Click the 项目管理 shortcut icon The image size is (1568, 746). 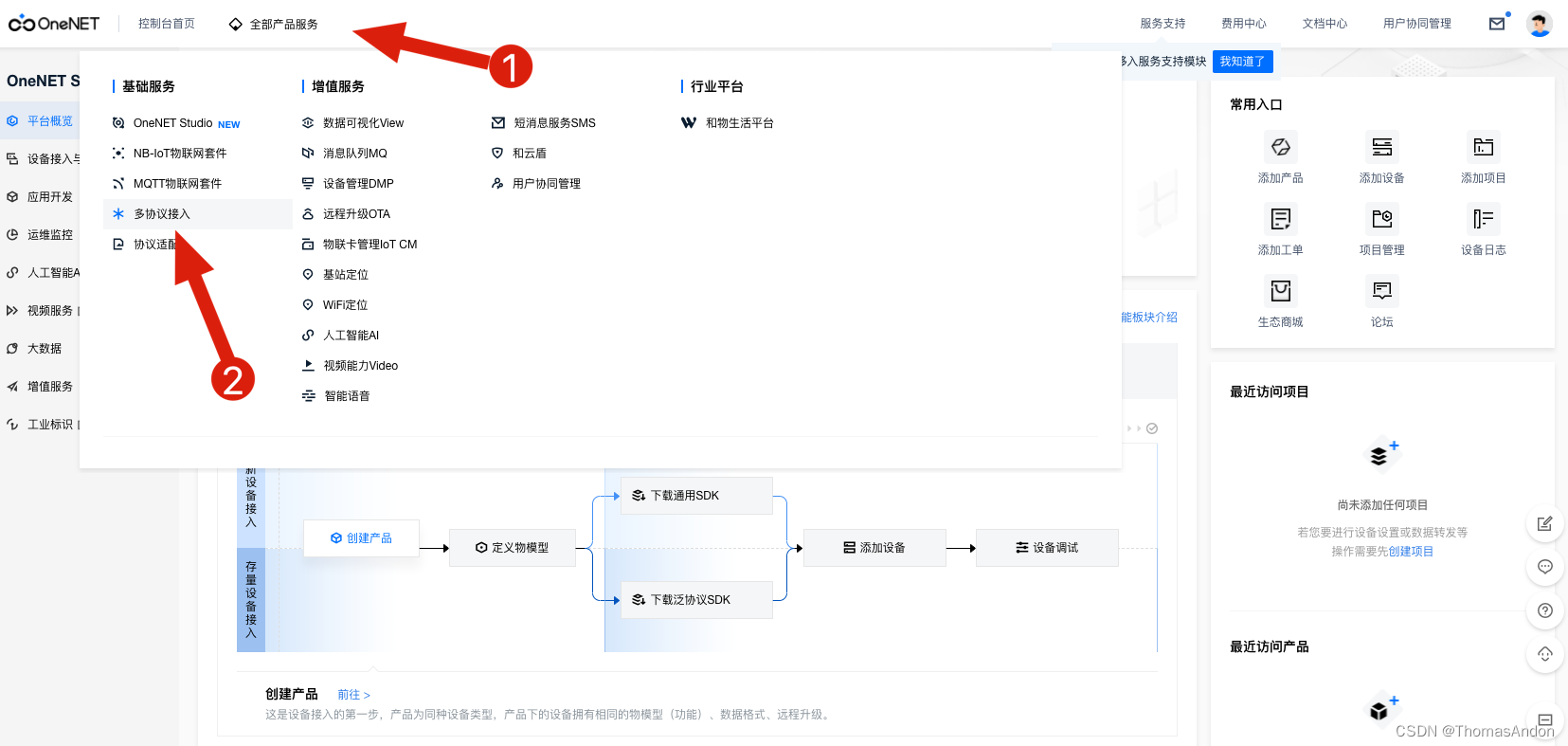[1381, 219]
